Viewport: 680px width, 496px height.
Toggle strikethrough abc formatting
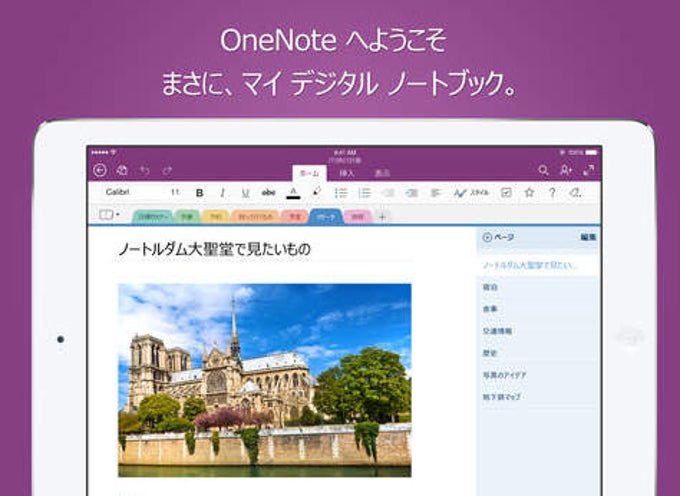click(x=268, y=193)
